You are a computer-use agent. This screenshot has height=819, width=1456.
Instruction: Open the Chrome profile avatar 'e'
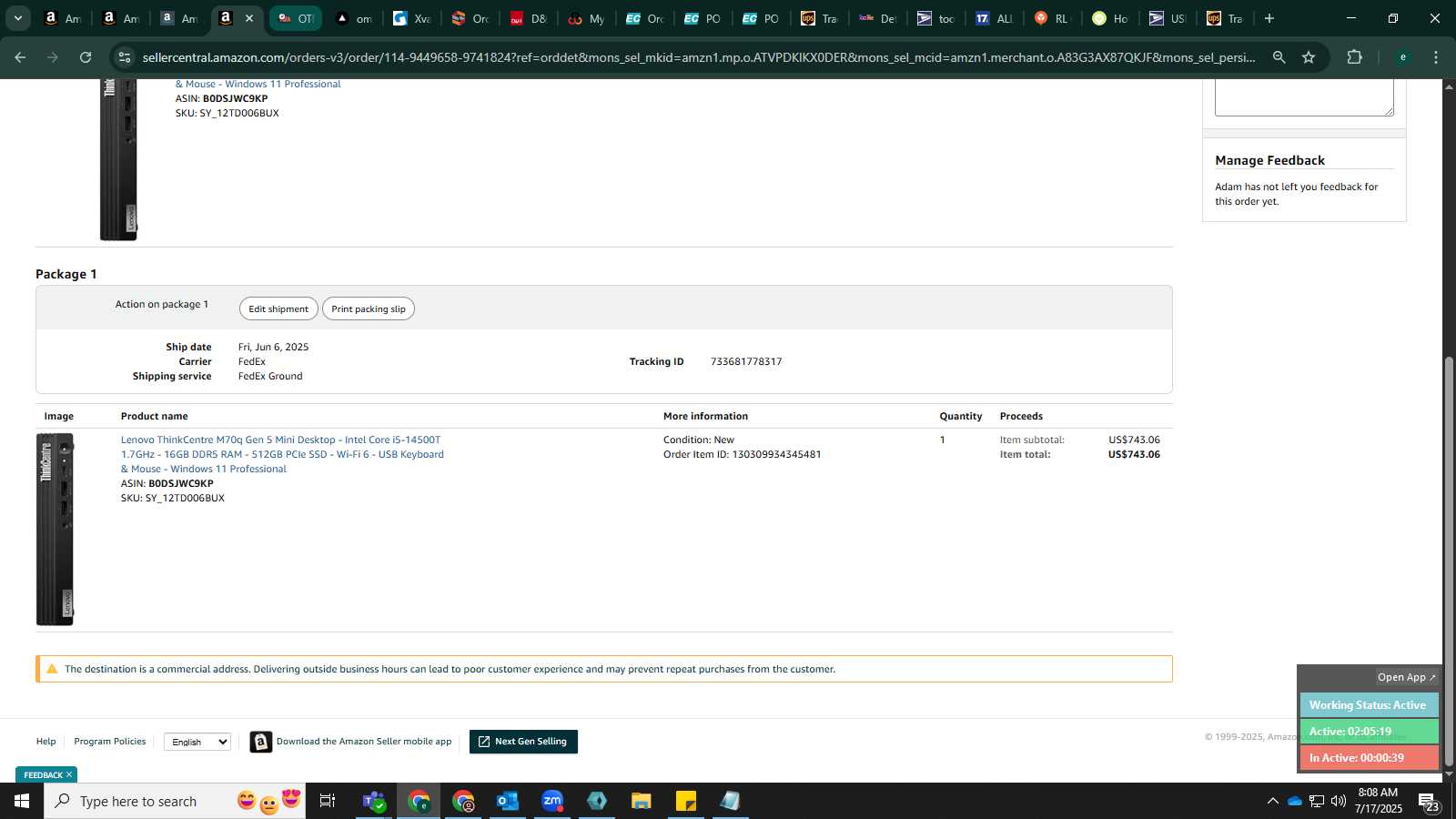tap(1402, 57)
